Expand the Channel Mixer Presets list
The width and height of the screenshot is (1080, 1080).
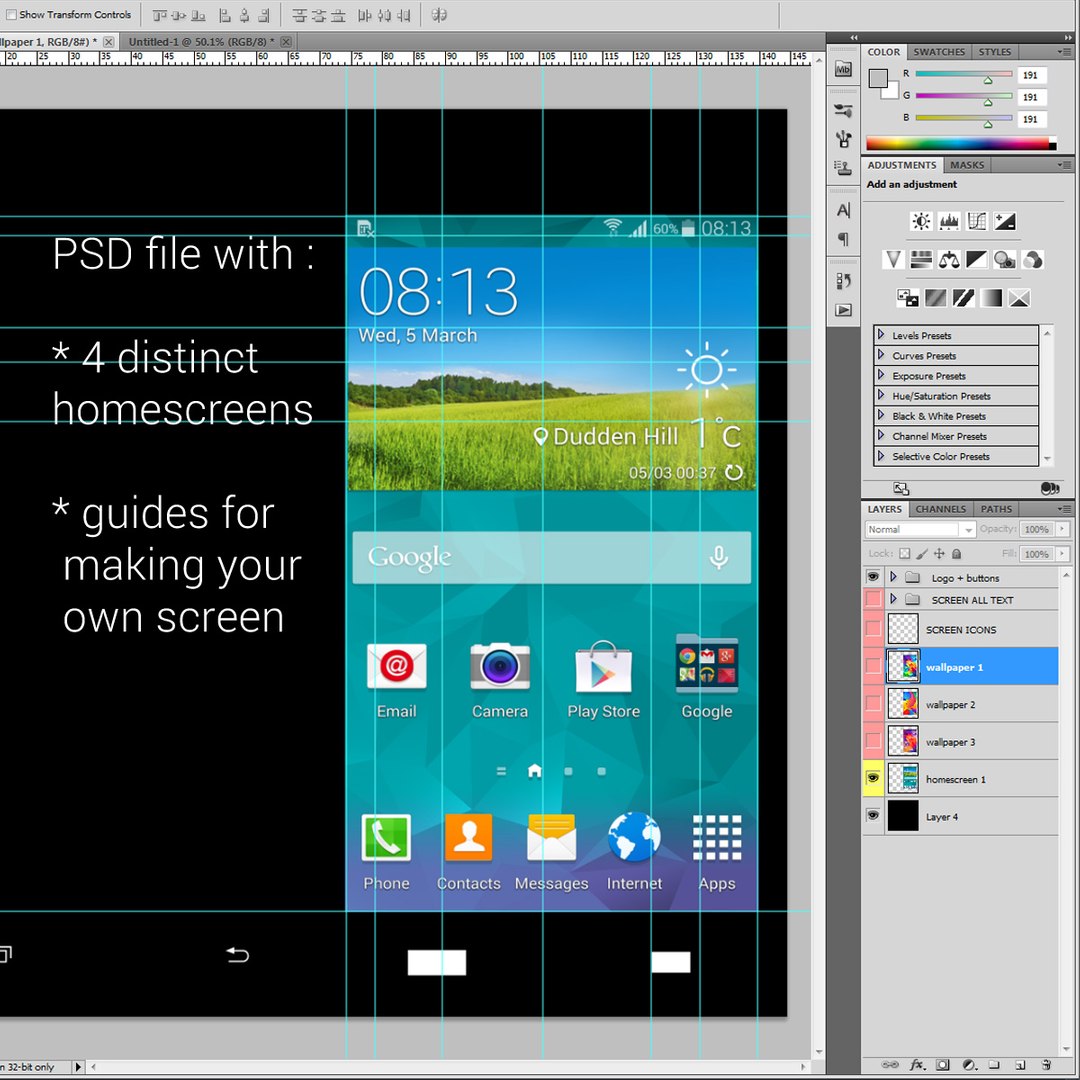(x=881, y=435)
